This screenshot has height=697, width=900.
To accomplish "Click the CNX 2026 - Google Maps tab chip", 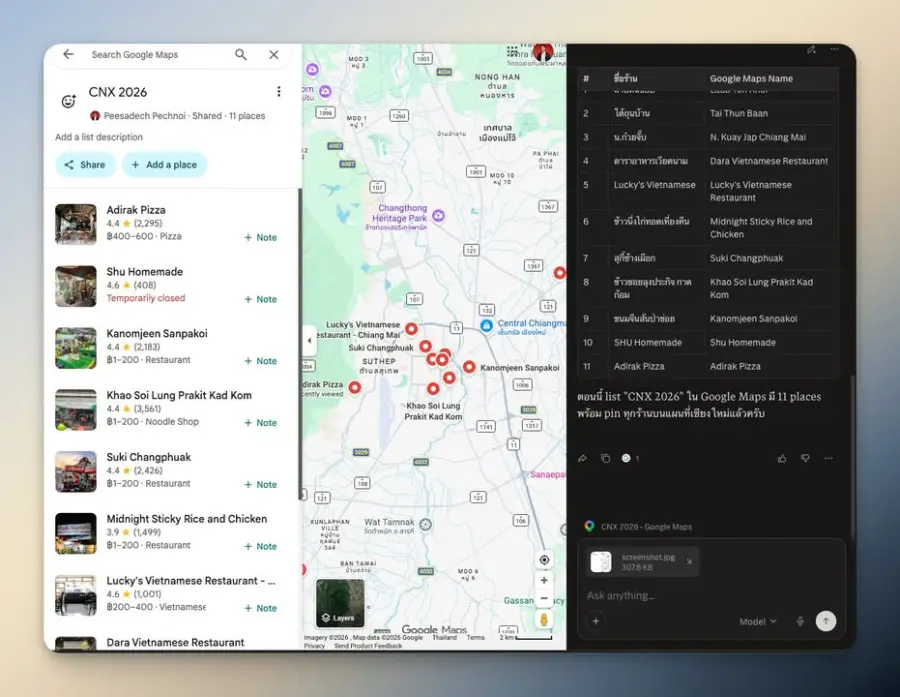I will pos(638,526).
